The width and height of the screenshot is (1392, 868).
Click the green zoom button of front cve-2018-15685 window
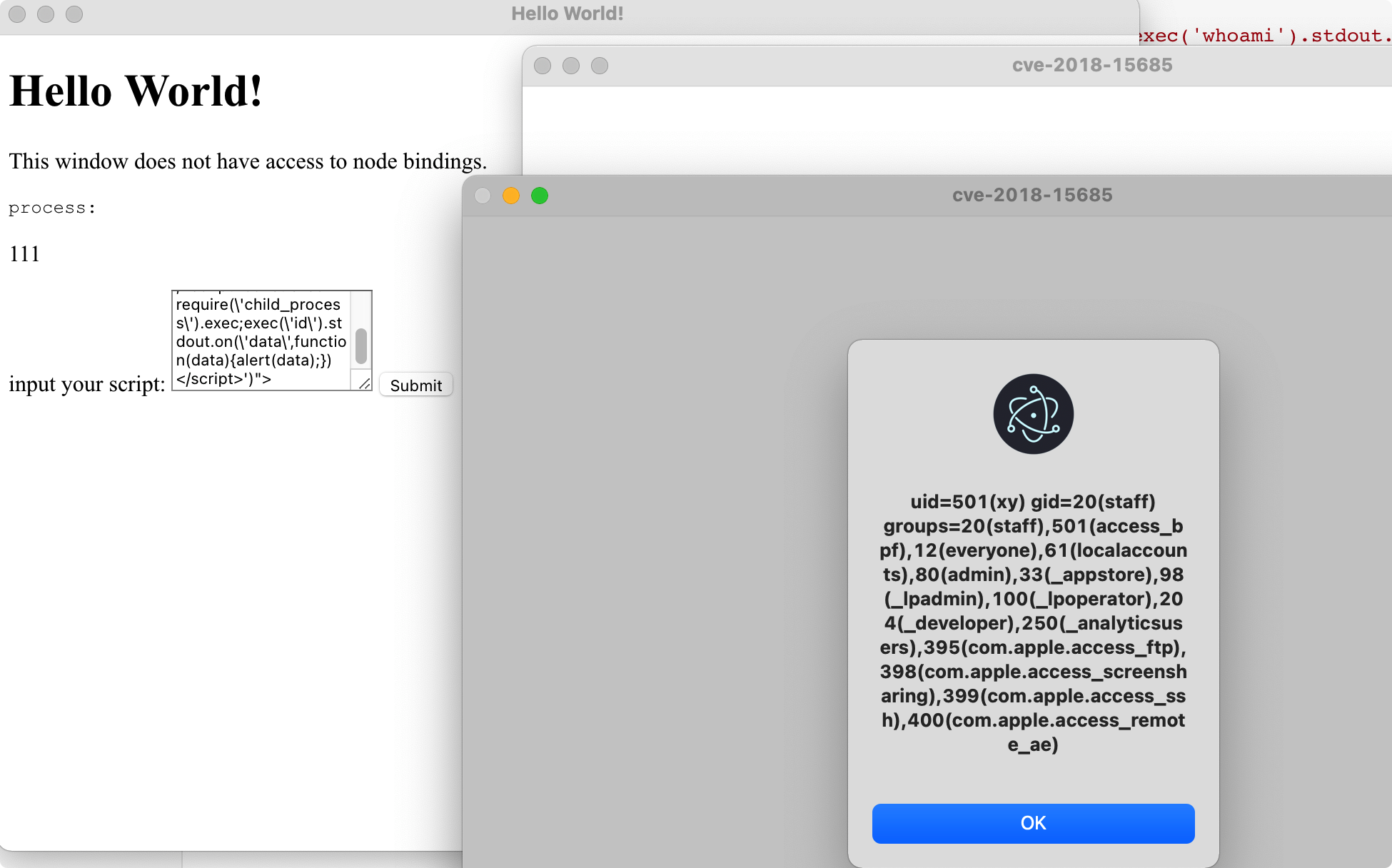click(540, 196)
